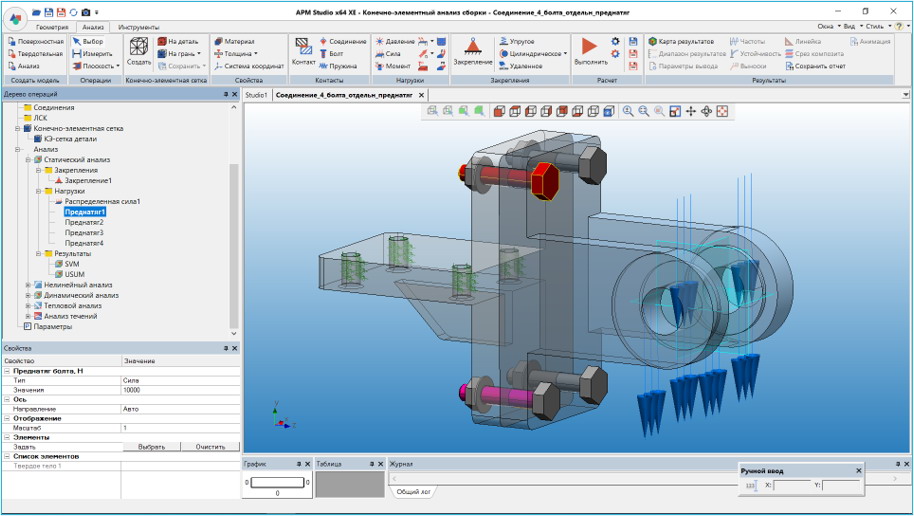Switch to the Studio1 document tab

257,95
